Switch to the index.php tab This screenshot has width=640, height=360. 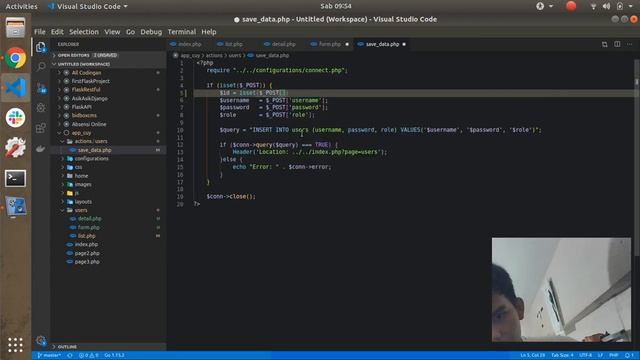point(189,44)
